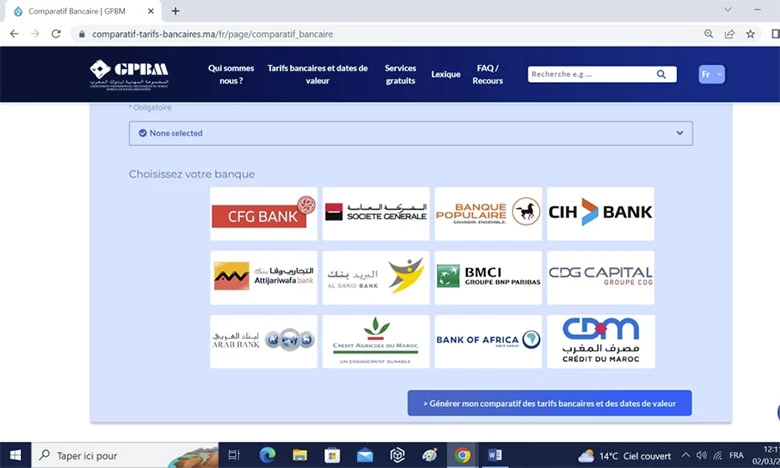Open Tarifs bancaires et dates de valeur

coord(317,75)
